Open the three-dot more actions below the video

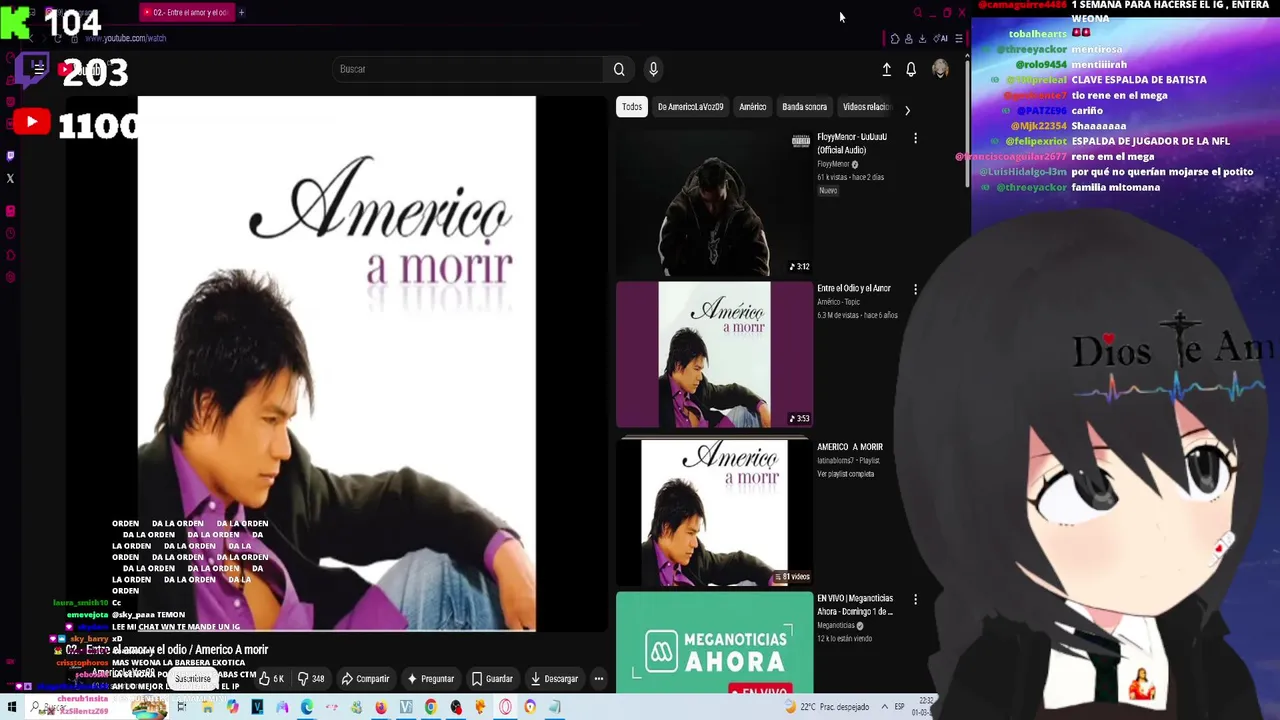pos(599,679)
